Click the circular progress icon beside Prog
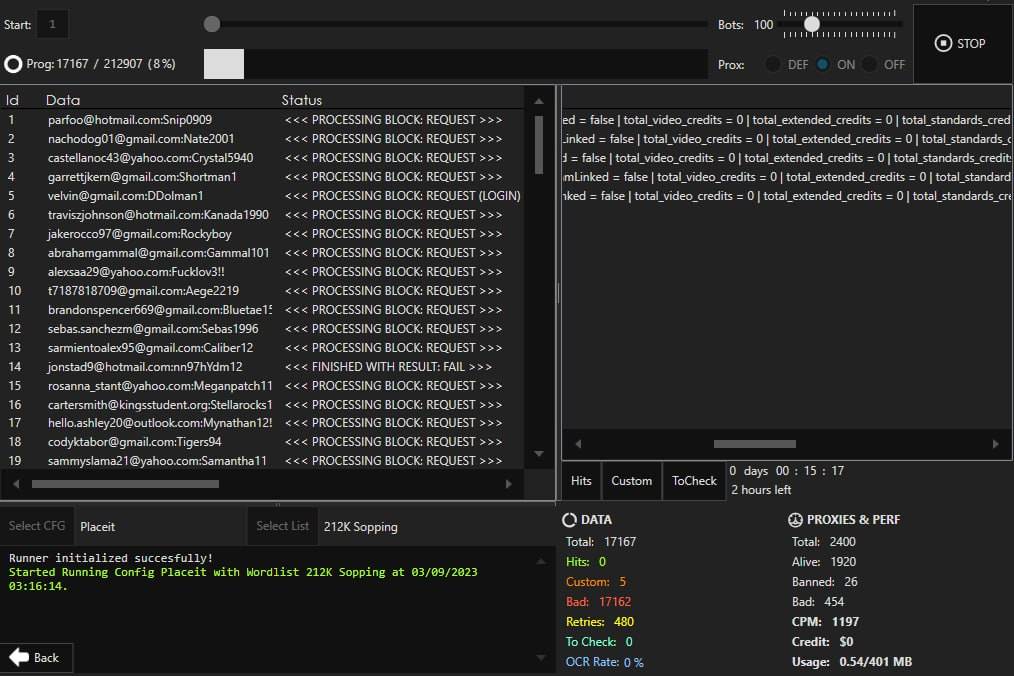This screenshot has width=1014, height=676. coord(13,64)
